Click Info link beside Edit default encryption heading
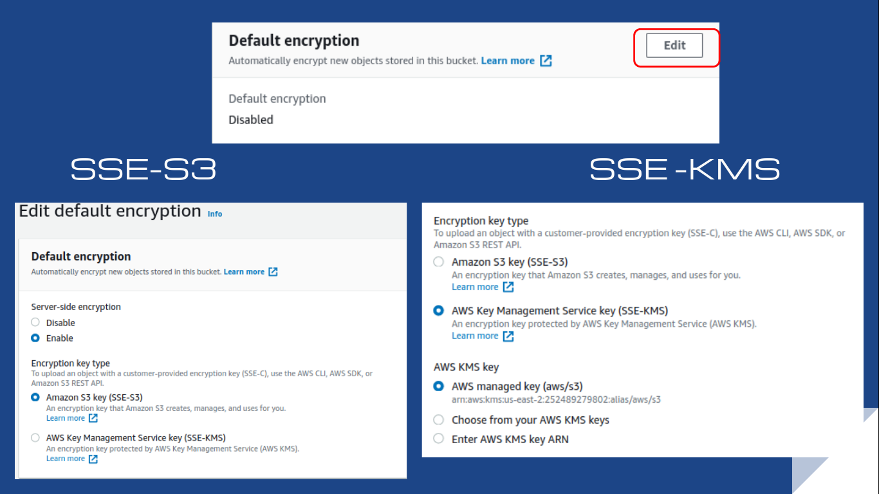880x494 pixels. click(214, 213)
